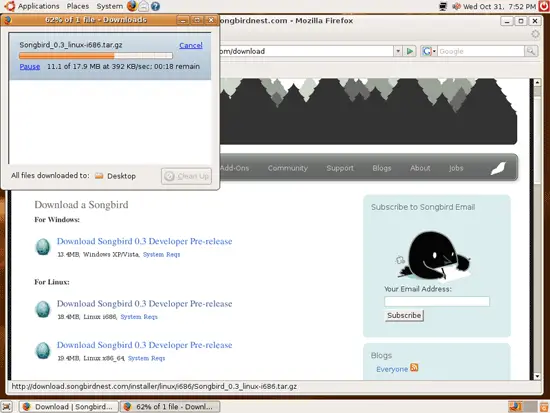Open the Jobs page
The height and width of the screenshot is (413, 550).
[456, 168]
